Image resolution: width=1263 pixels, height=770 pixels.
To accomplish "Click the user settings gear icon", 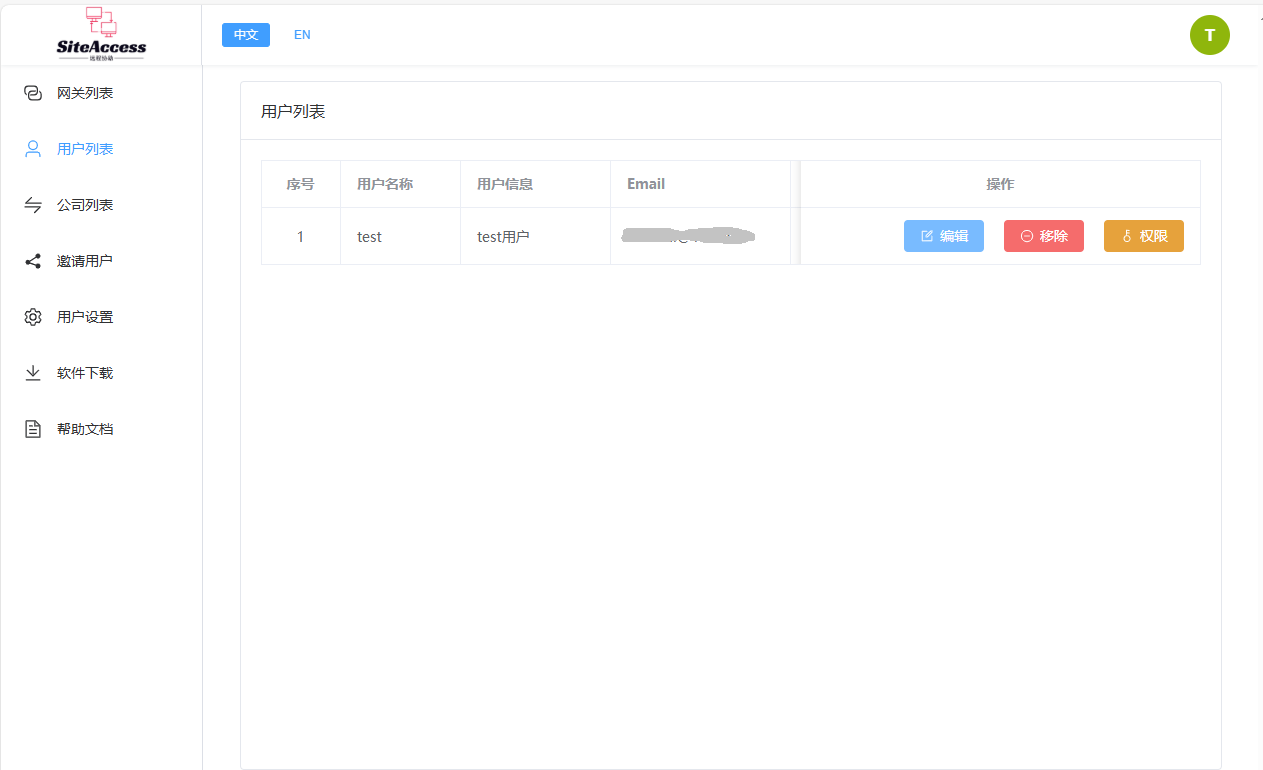I will [33, 317].
